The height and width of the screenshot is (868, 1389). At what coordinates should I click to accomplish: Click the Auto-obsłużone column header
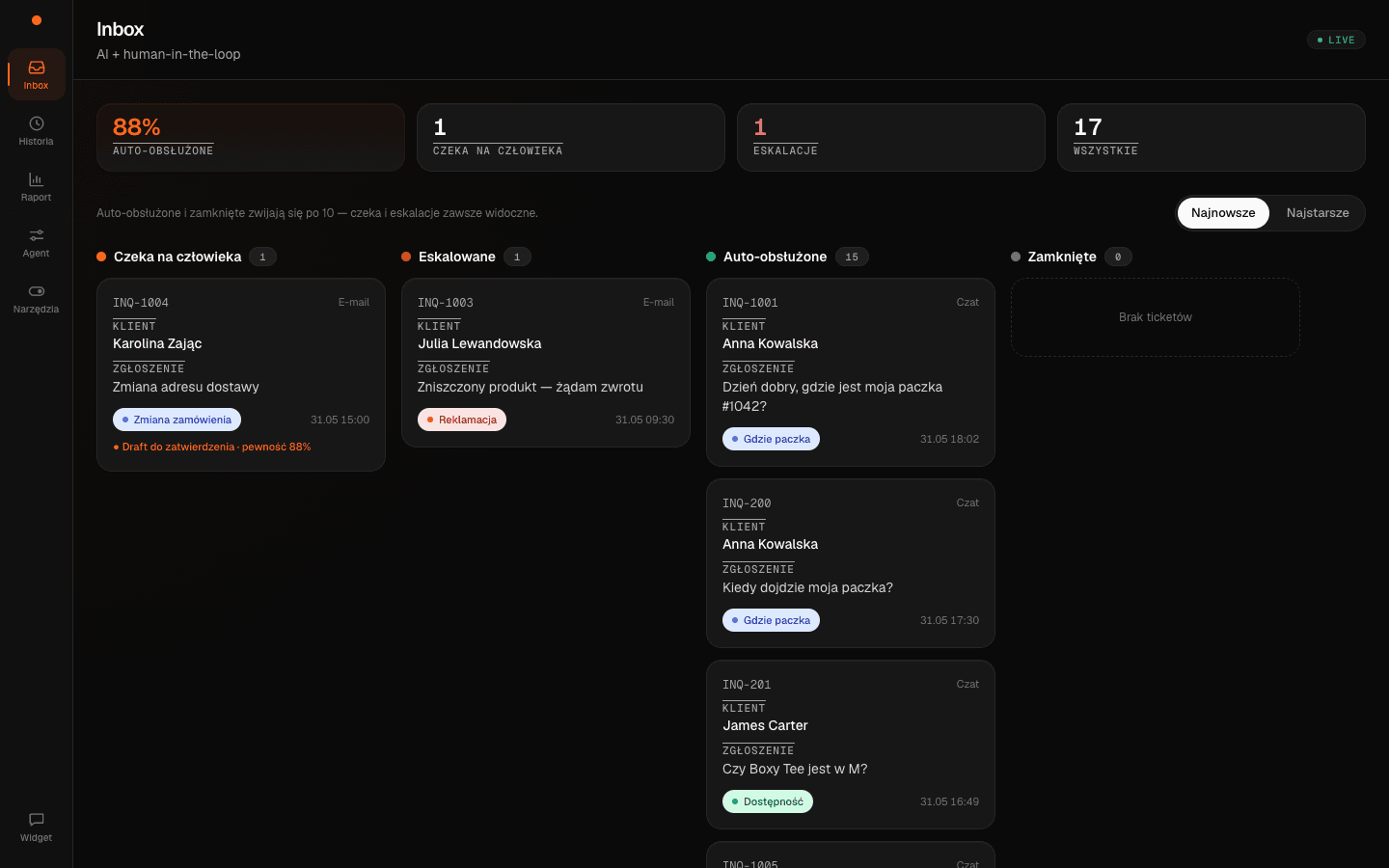pyautogui.click(x=775, y=257)
